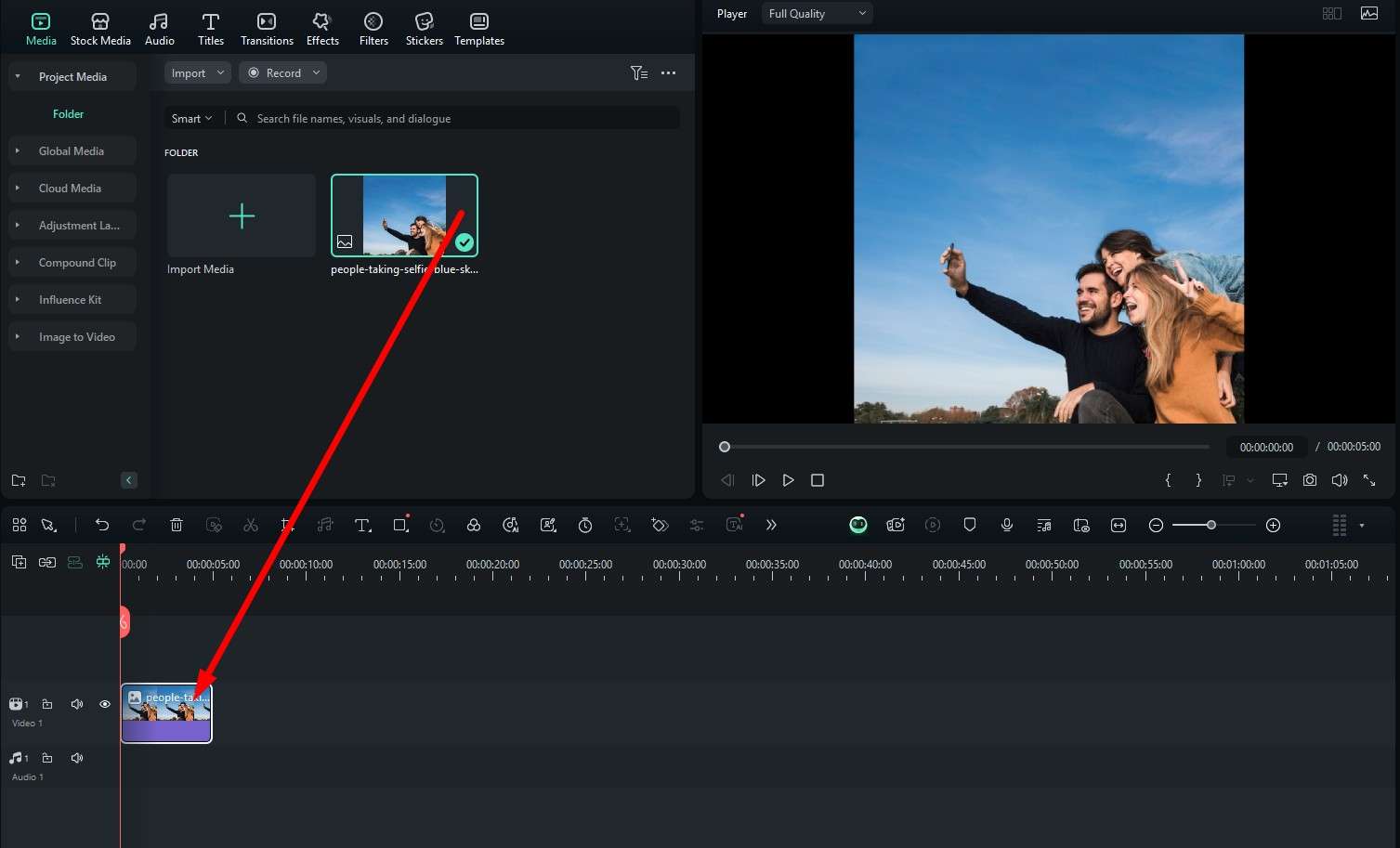Delete the selected clip
This screenshot has height=848, width=1400.
coord(177,525)
